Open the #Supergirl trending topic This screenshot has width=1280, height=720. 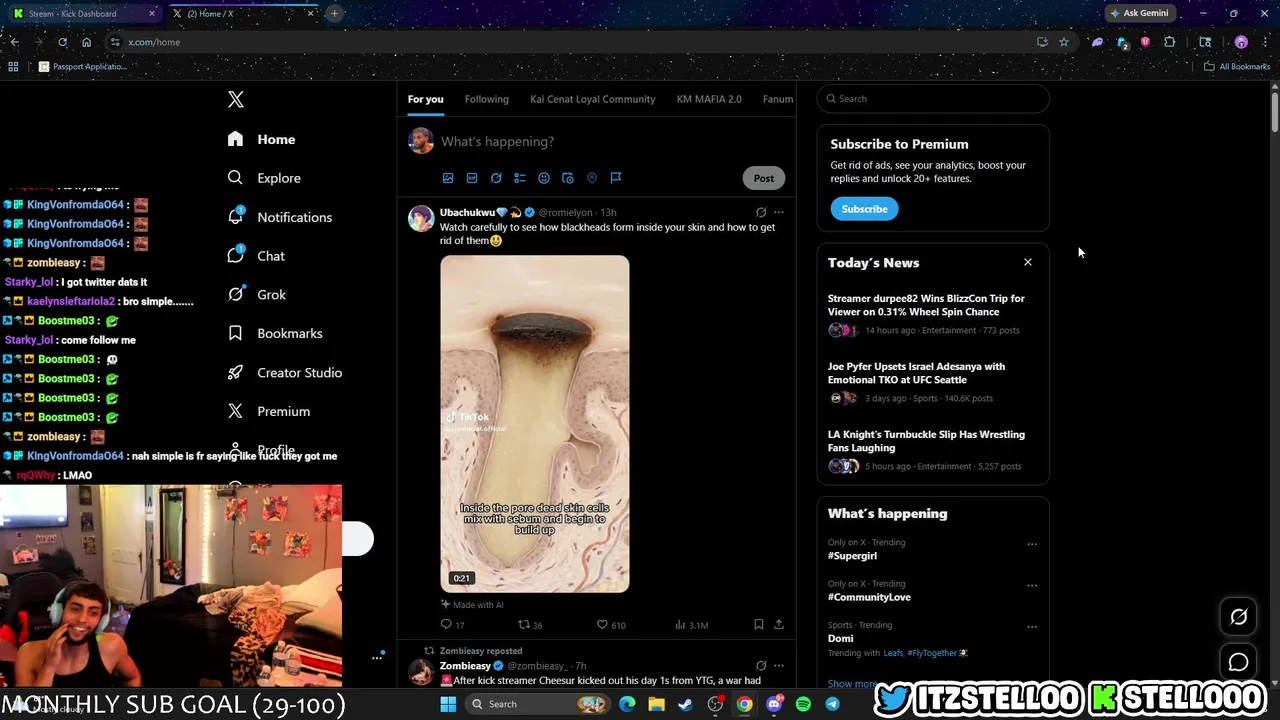(852, 556)
